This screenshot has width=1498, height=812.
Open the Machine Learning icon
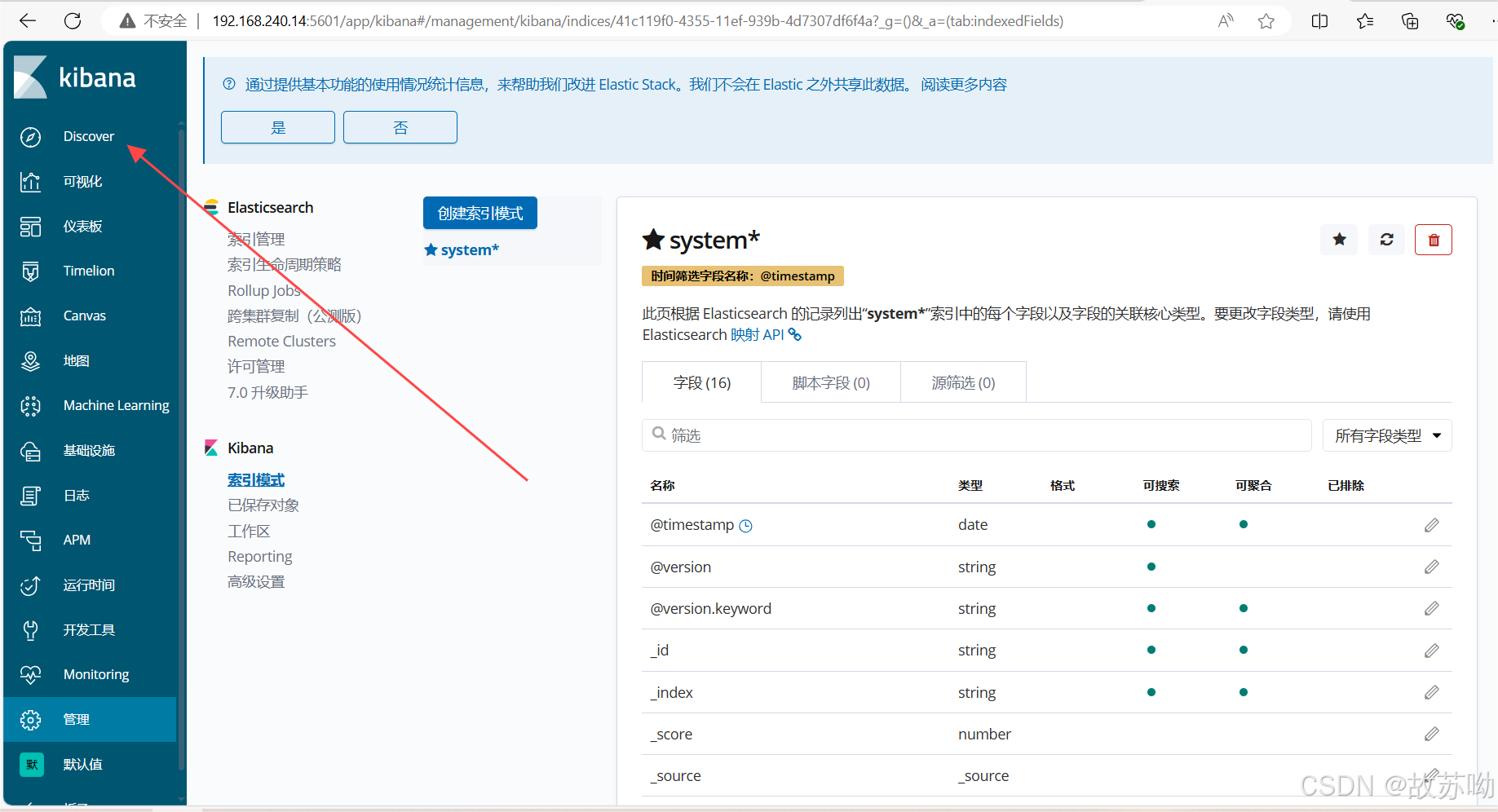pos(30,406)
